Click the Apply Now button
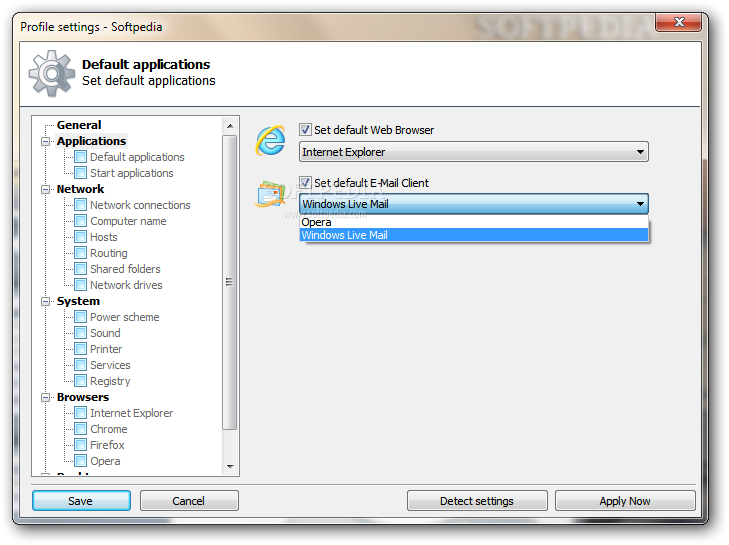The width and height of the screenshot is (729, 545). point(625,501)
